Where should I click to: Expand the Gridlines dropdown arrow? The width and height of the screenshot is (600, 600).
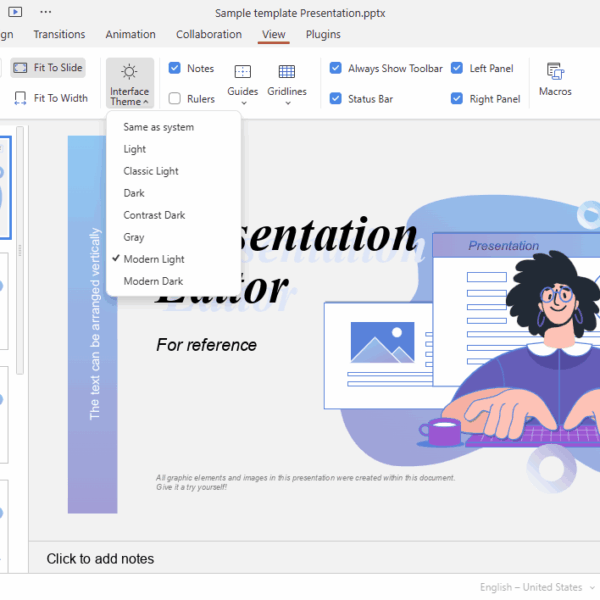[288, 103]
